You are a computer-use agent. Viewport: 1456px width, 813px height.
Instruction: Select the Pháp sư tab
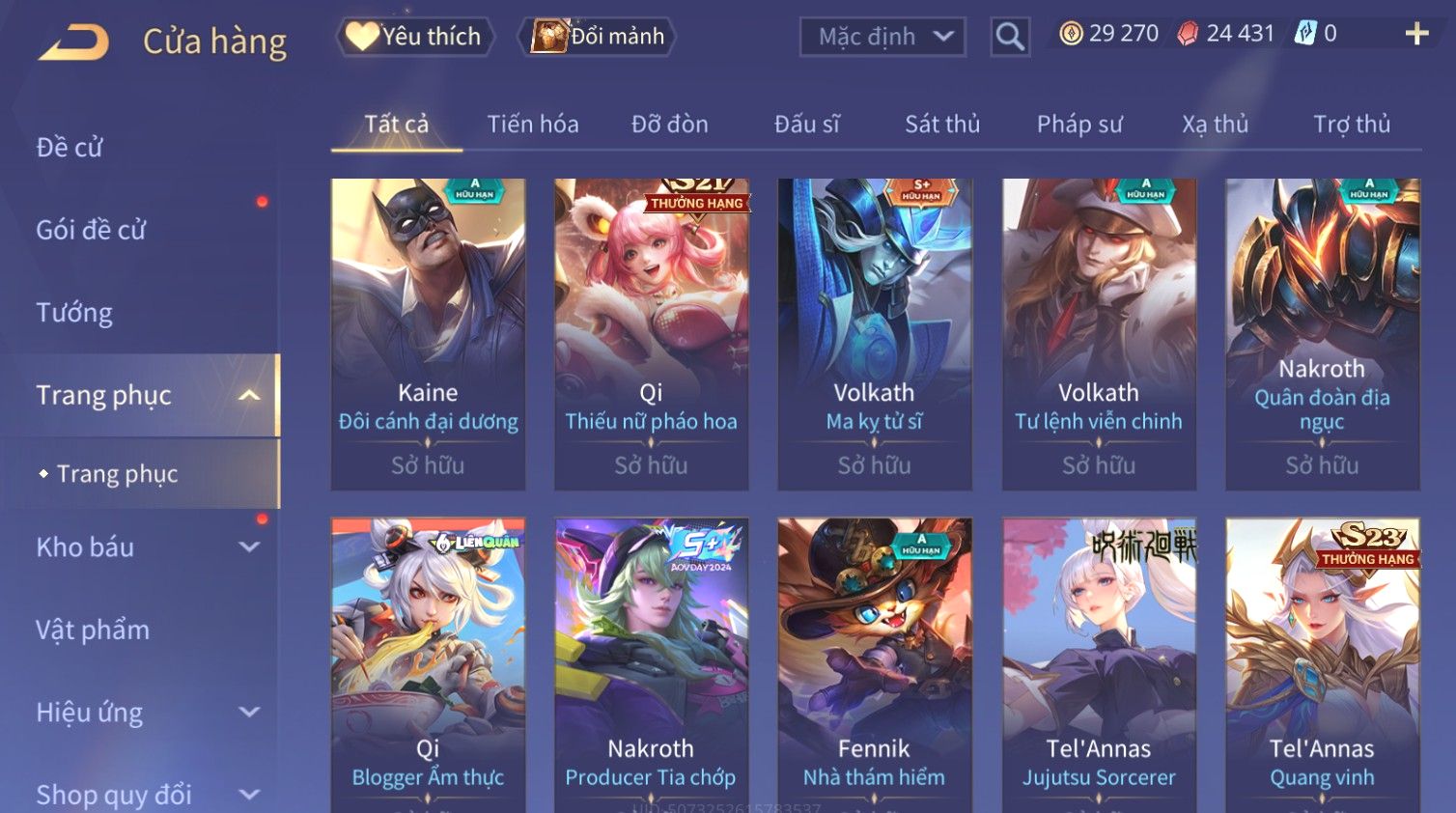[x=1079, y=125]
